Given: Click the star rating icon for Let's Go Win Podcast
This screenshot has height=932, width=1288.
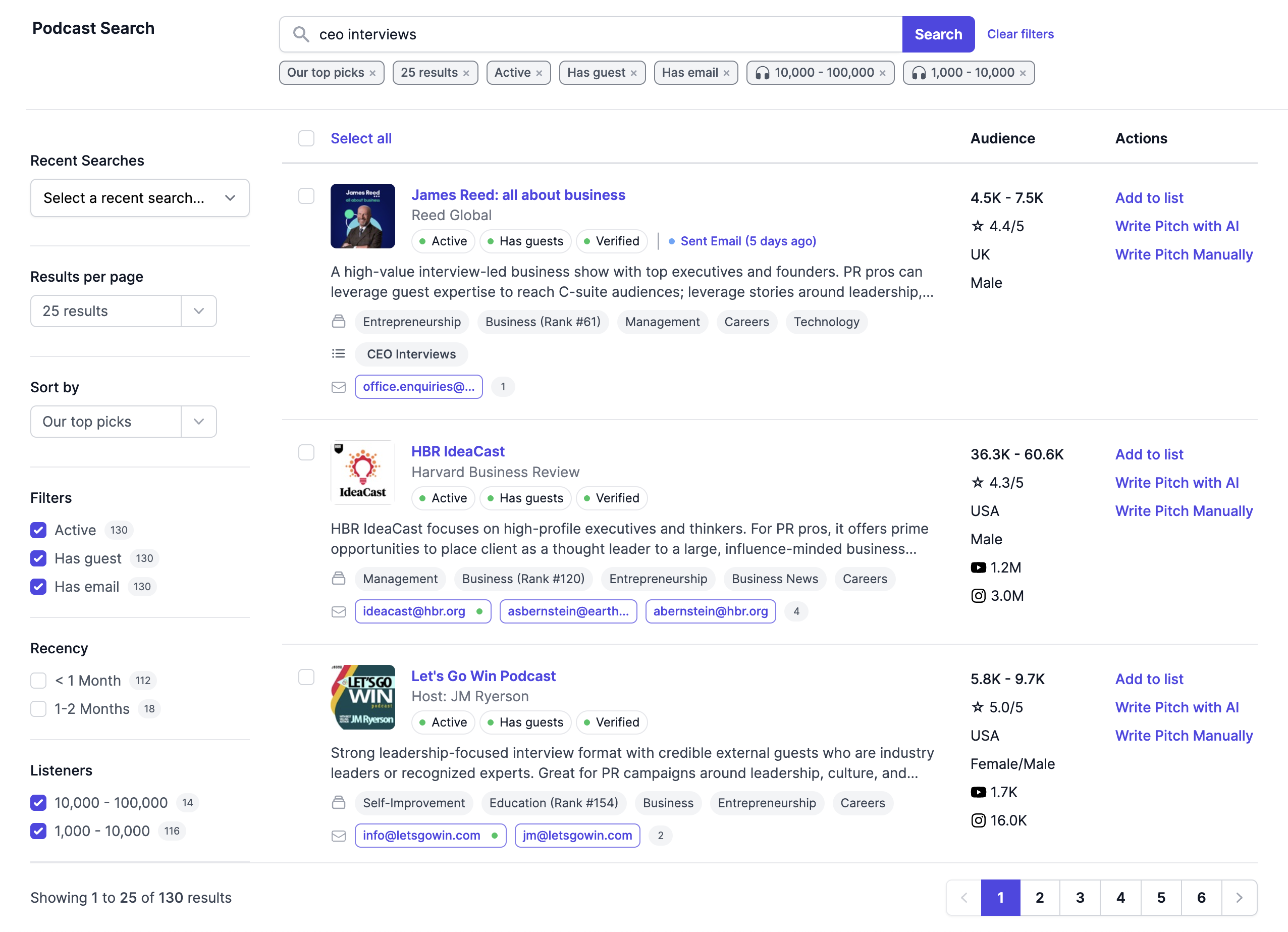Looking at the screenshot, I should click(x=978, y=707).
